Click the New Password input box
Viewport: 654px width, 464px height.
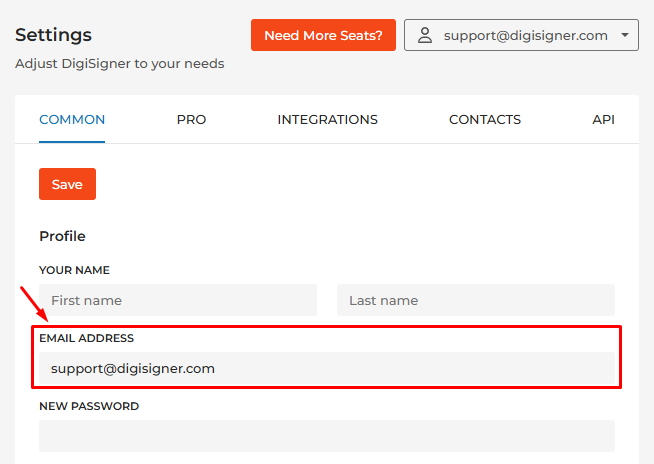[326, 436]
